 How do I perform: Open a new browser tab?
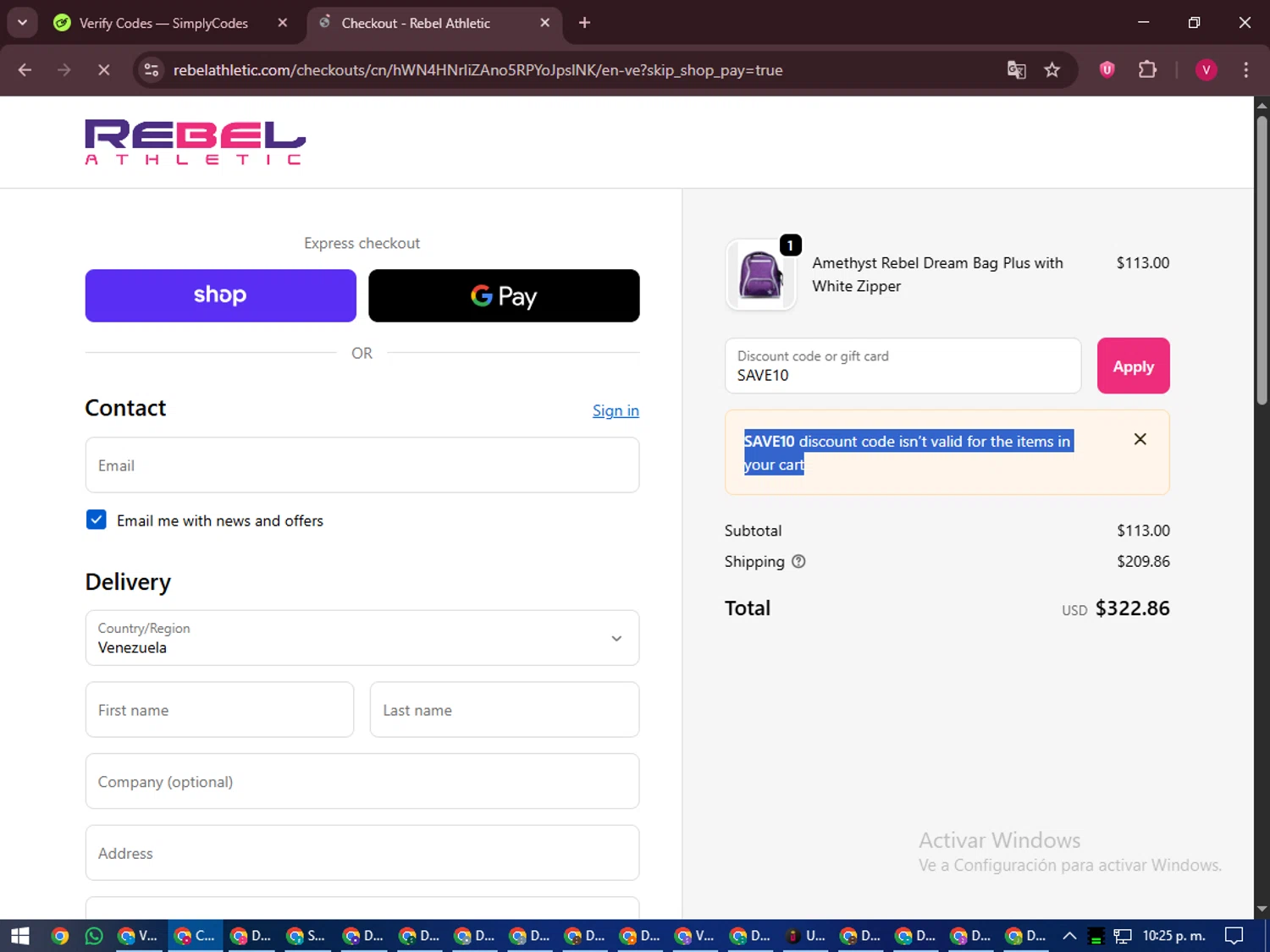(584, 23)
